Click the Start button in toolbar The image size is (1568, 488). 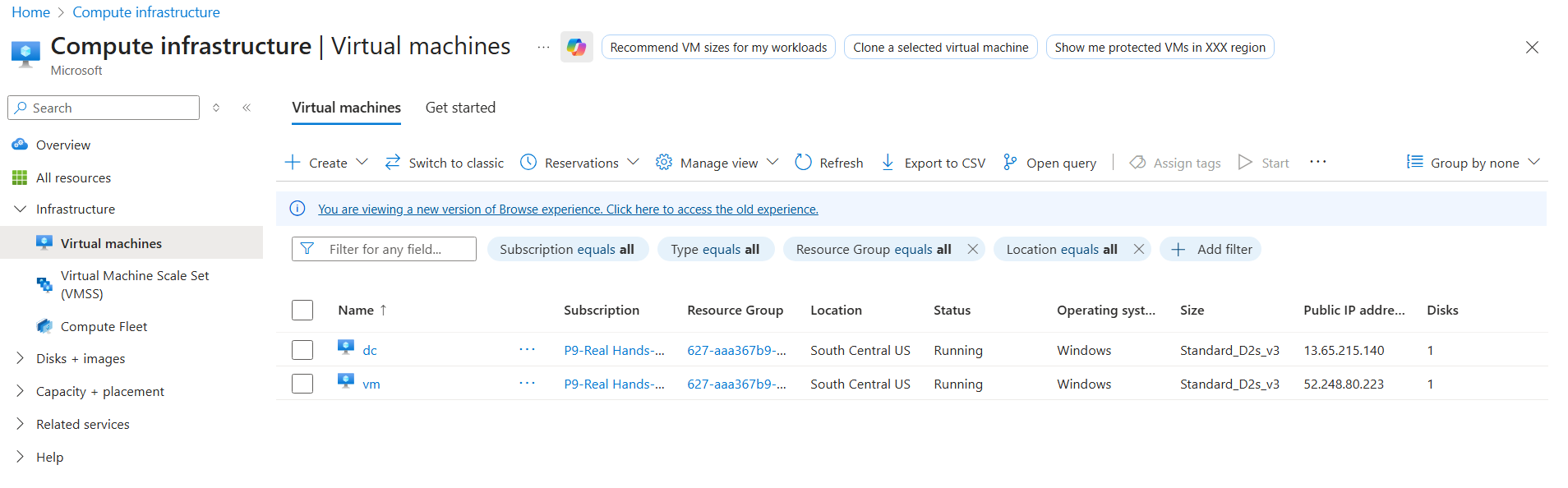(1264, 163)
